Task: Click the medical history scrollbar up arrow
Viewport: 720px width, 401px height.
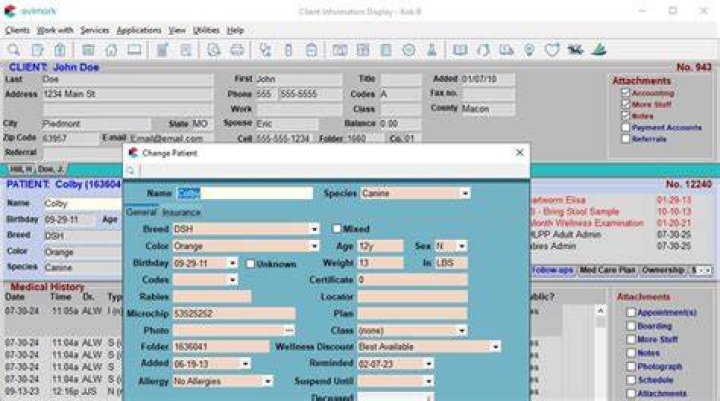Action: coord(600,311)
